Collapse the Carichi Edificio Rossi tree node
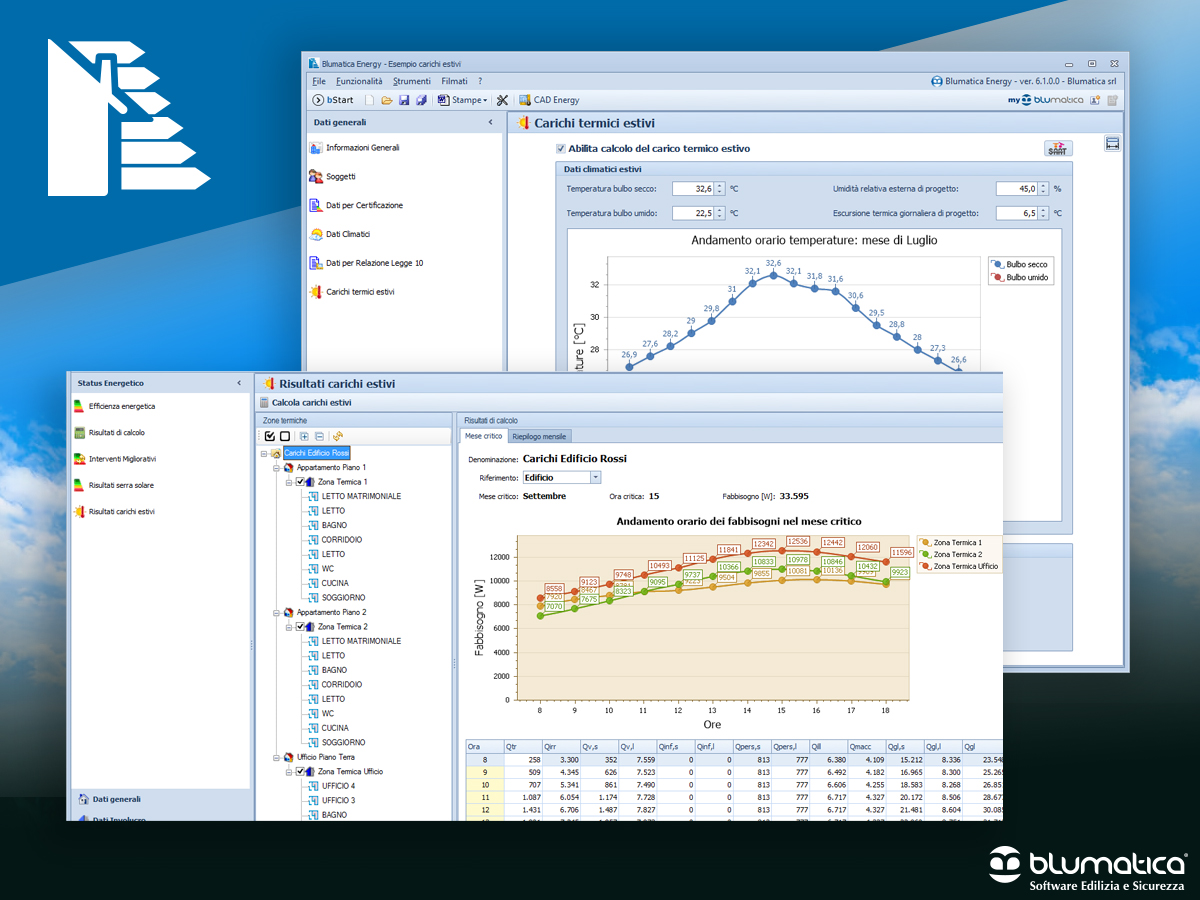The width and height of the screenshot is (1200, 900). 264,453
